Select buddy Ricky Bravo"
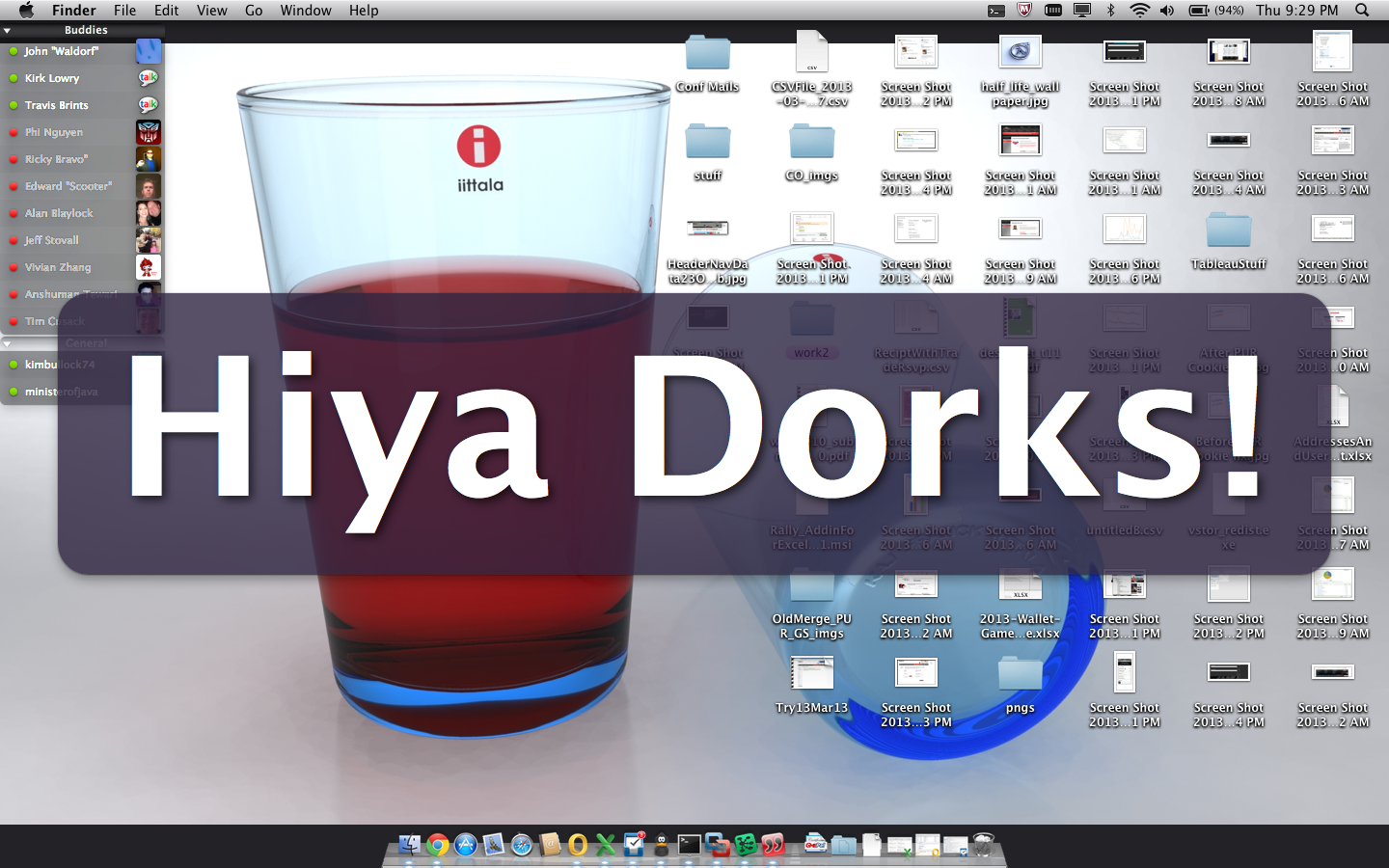This screenshot has width=1389, height=868. (x=82, y=159)
